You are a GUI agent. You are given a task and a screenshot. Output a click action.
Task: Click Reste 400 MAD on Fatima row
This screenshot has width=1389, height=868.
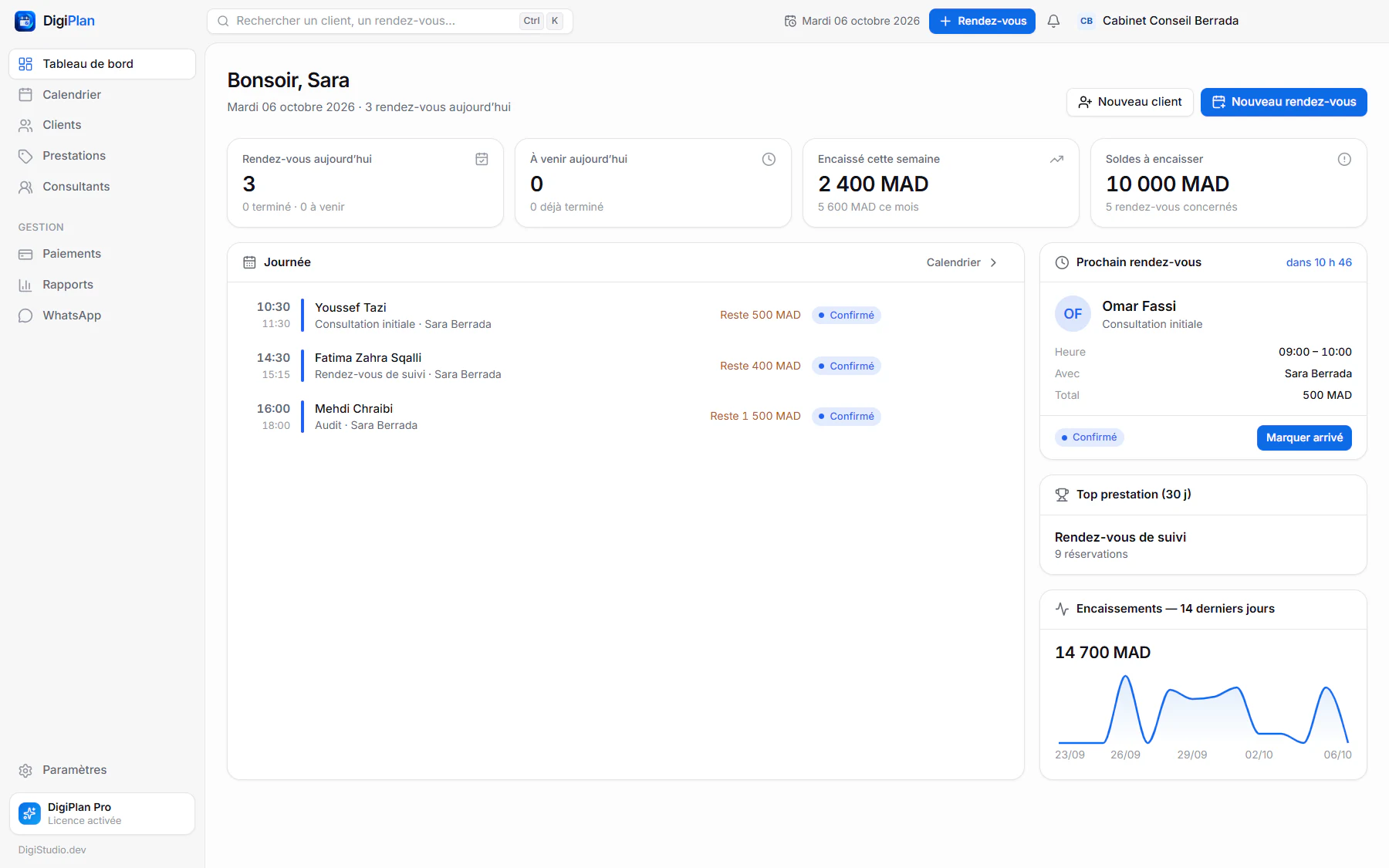click(x=760, y=366)
